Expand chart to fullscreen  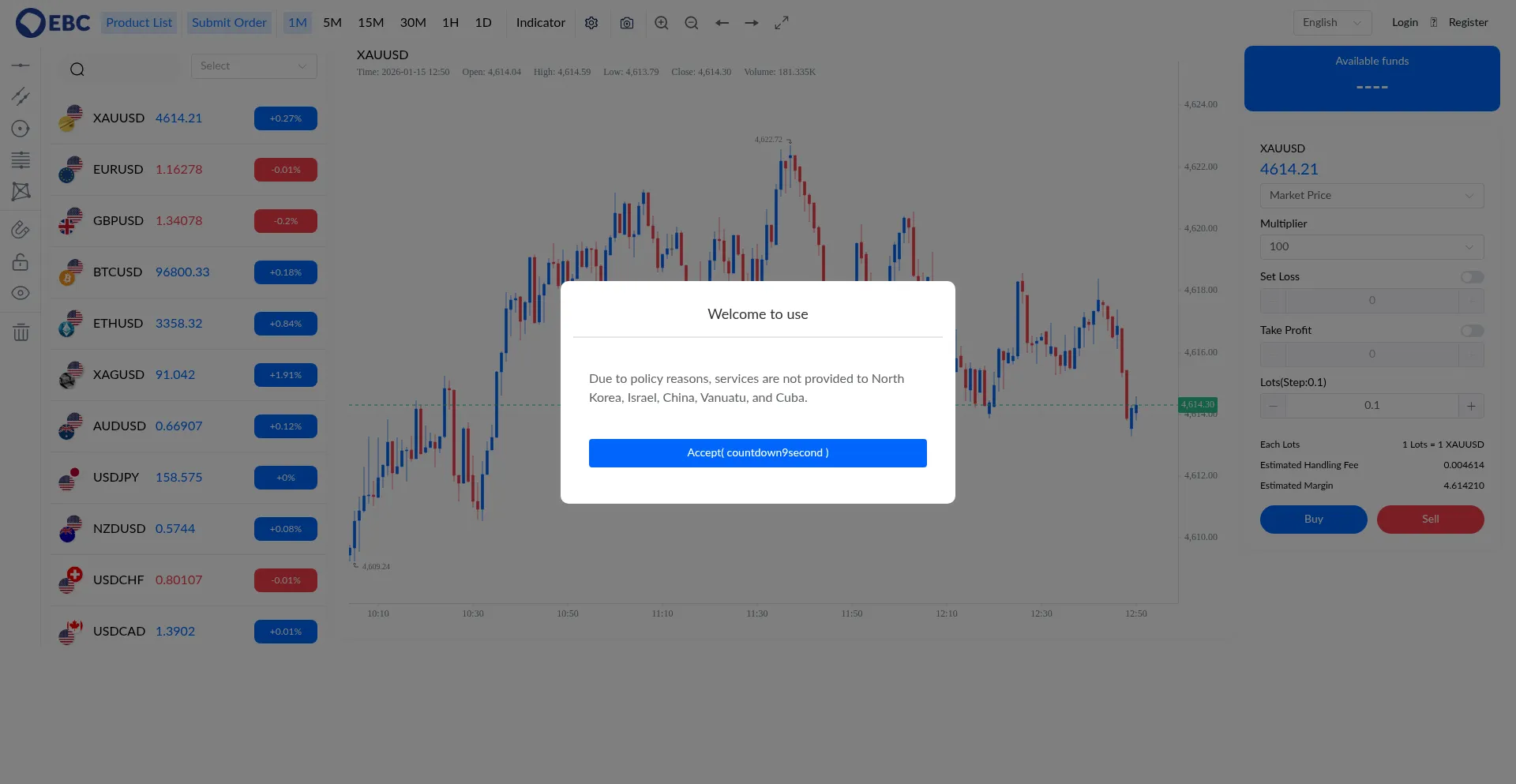coord(782,23)
